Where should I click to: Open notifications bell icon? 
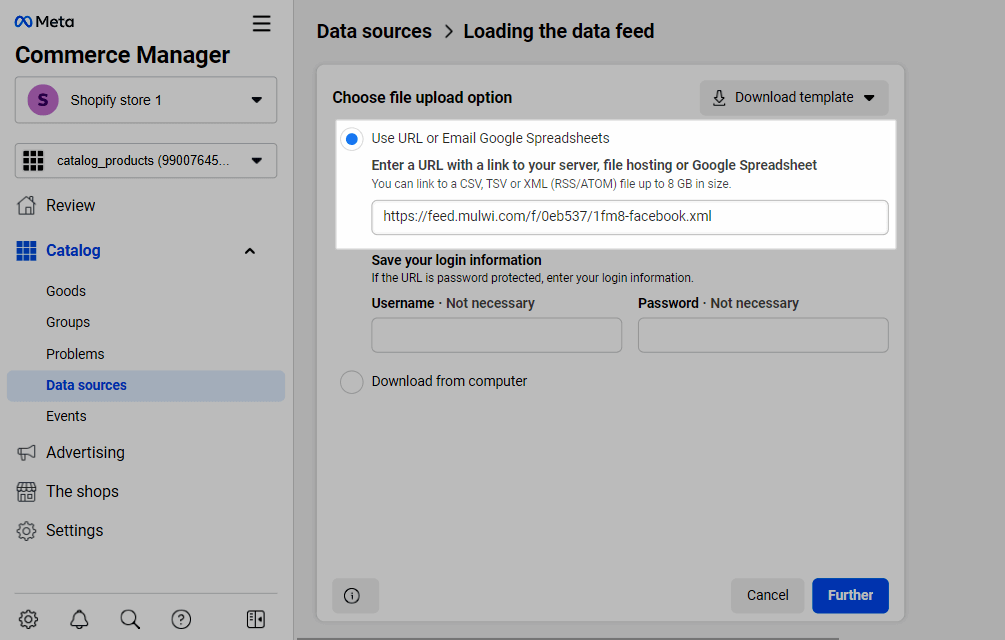click(x=79, y=619)
